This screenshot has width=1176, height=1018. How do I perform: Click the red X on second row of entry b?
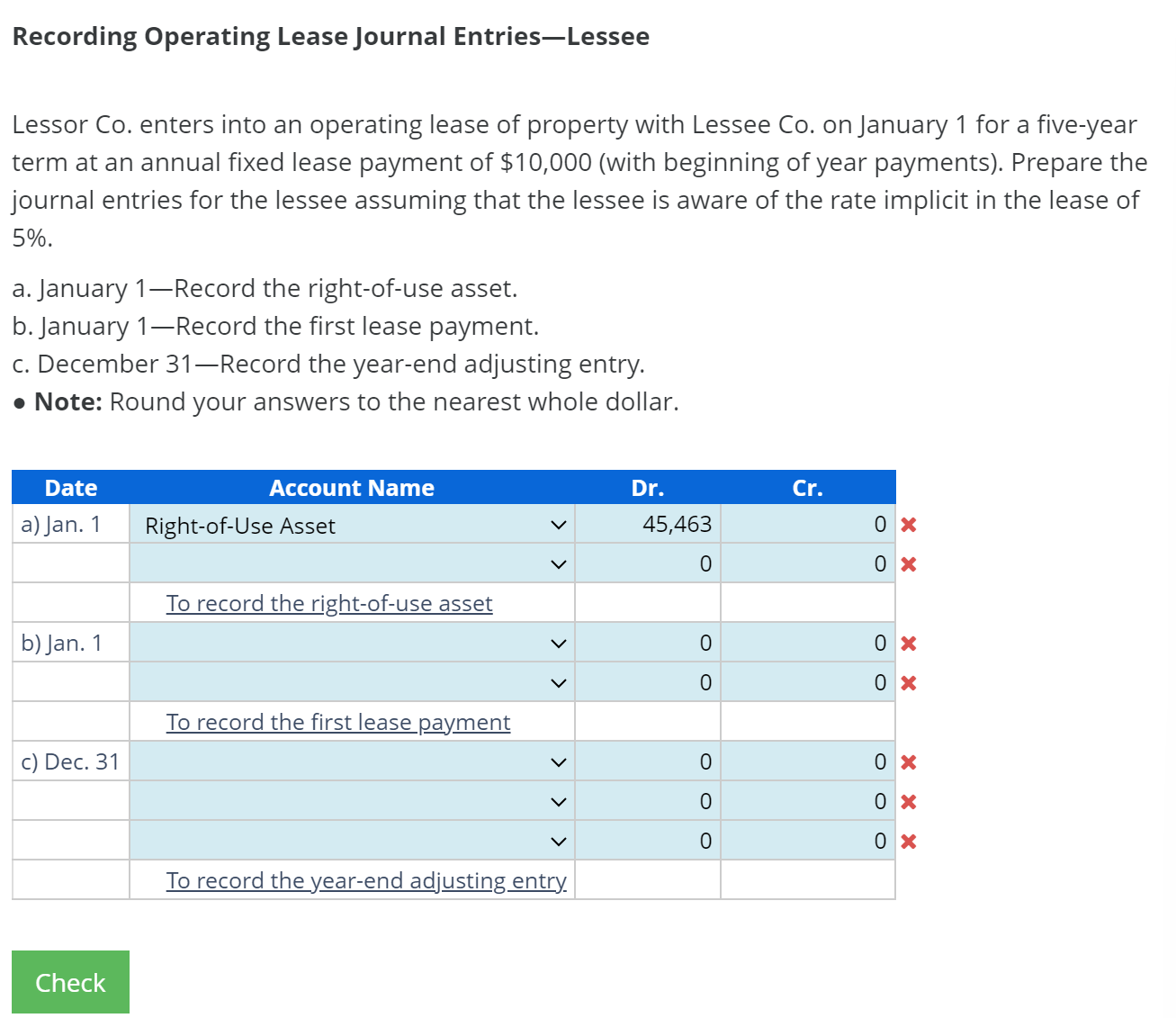coord(909,682)
